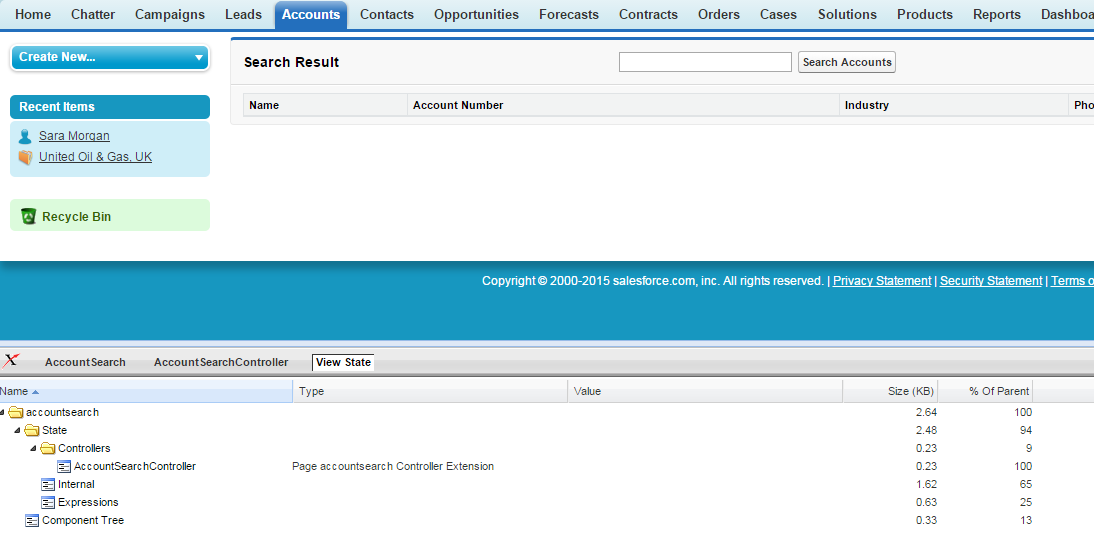Click the account search text field
Image resolution: width=1094 pixels, height=554 pixels.
pyautogui.click(x=705, y=62)
